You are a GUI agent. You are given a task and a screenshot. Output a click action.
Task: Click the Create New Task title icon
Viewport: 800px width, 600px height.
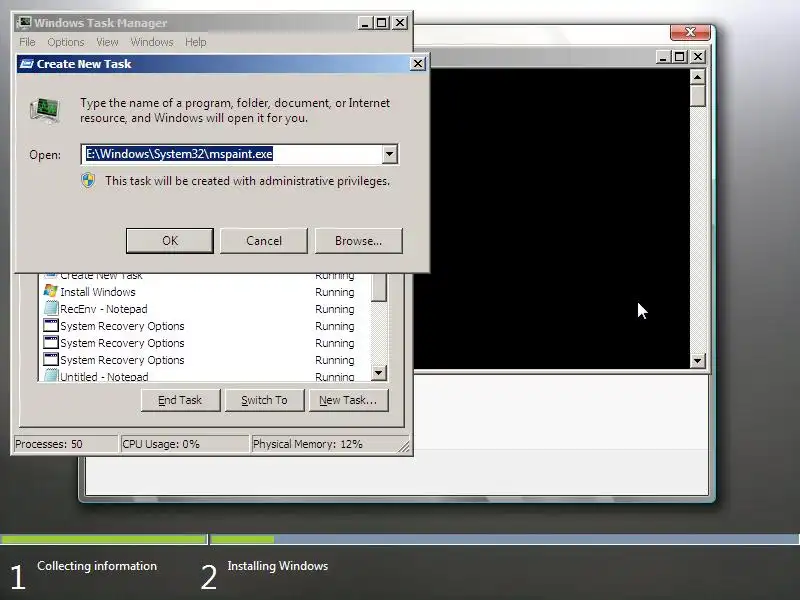tap(26, 64)
